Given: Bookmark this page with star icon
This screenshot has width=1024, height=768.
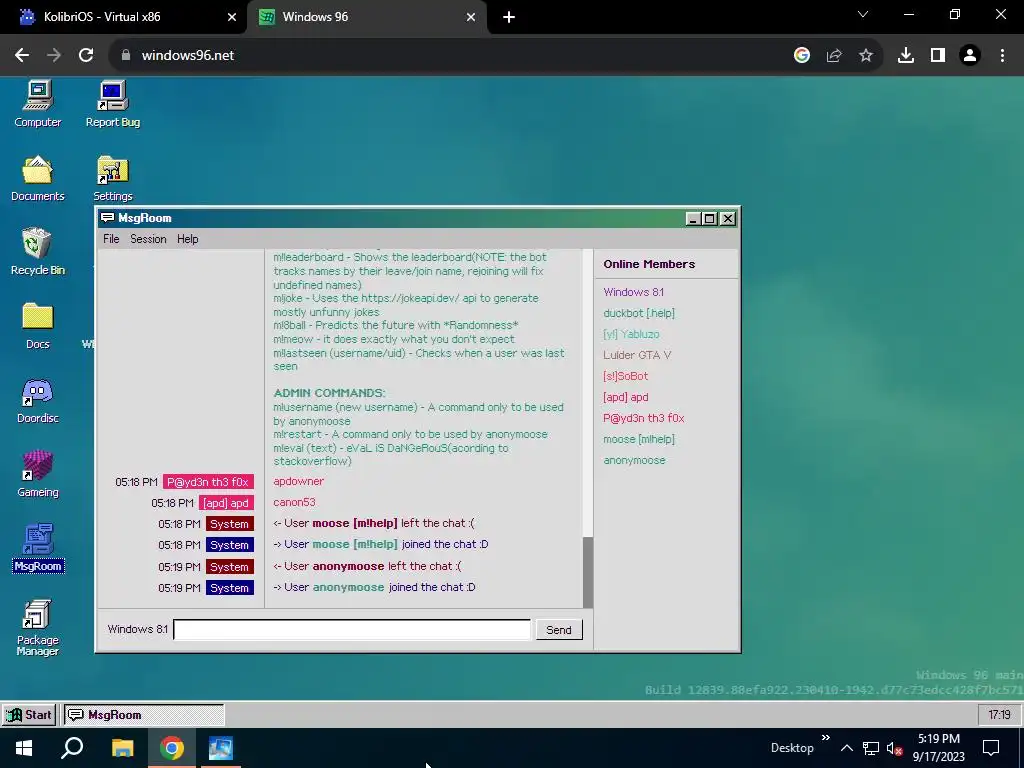Looking at the screenshot, I should [x=866, y=56].
